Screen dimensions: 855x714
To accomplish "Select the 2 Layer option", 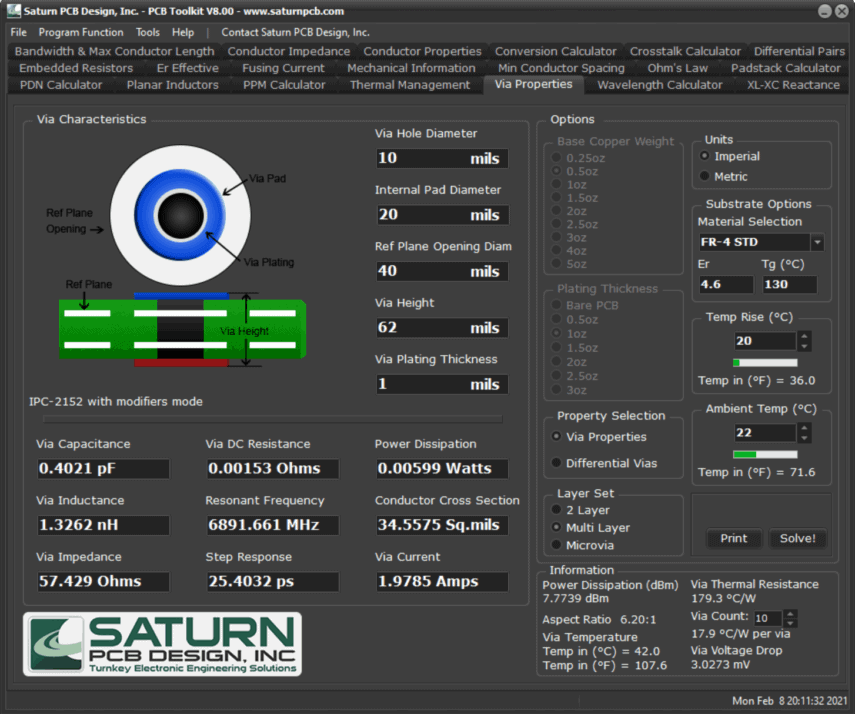I will [x=556, y=510].
